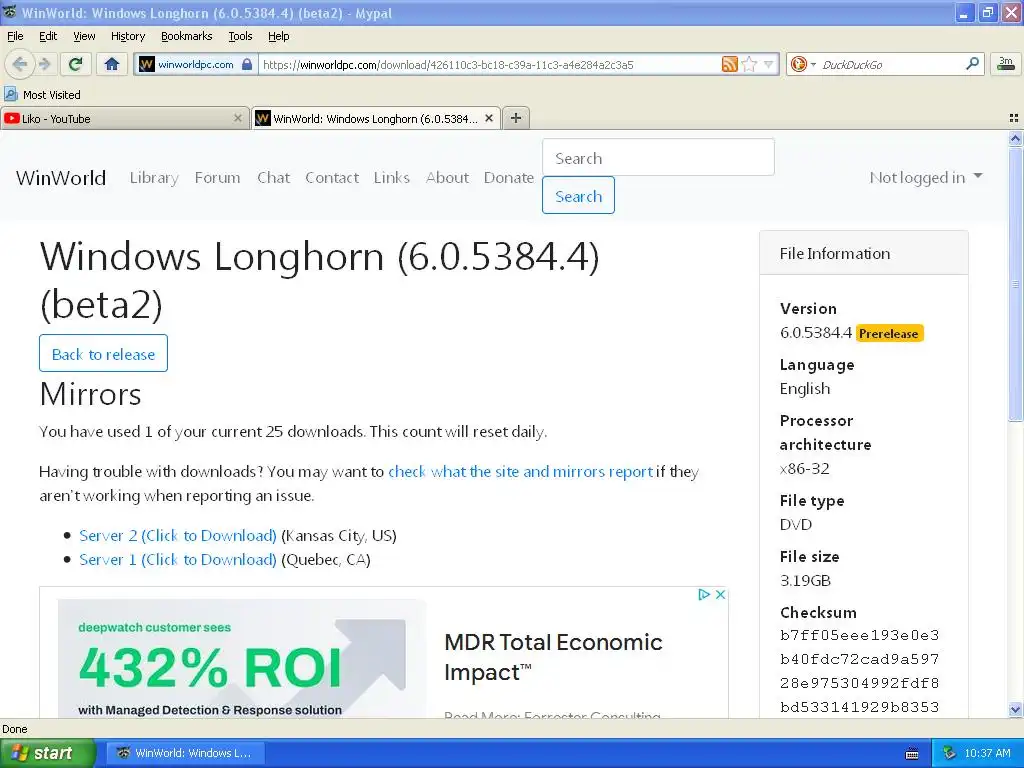1024x768 pixels.
Task: Open the Donate nav link
Action: tap(509, 178)
